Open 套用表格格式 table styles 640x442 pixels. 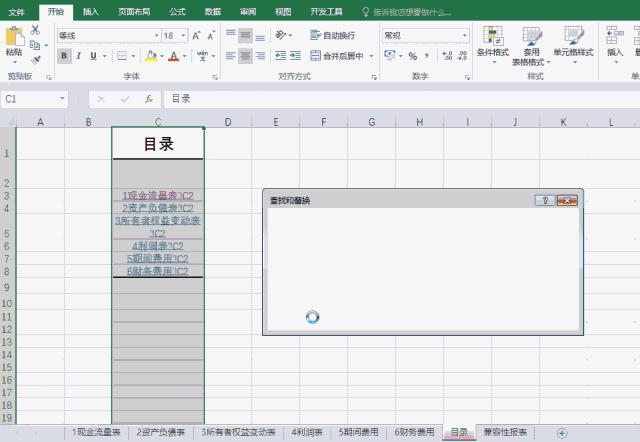(x=531, y=46)
